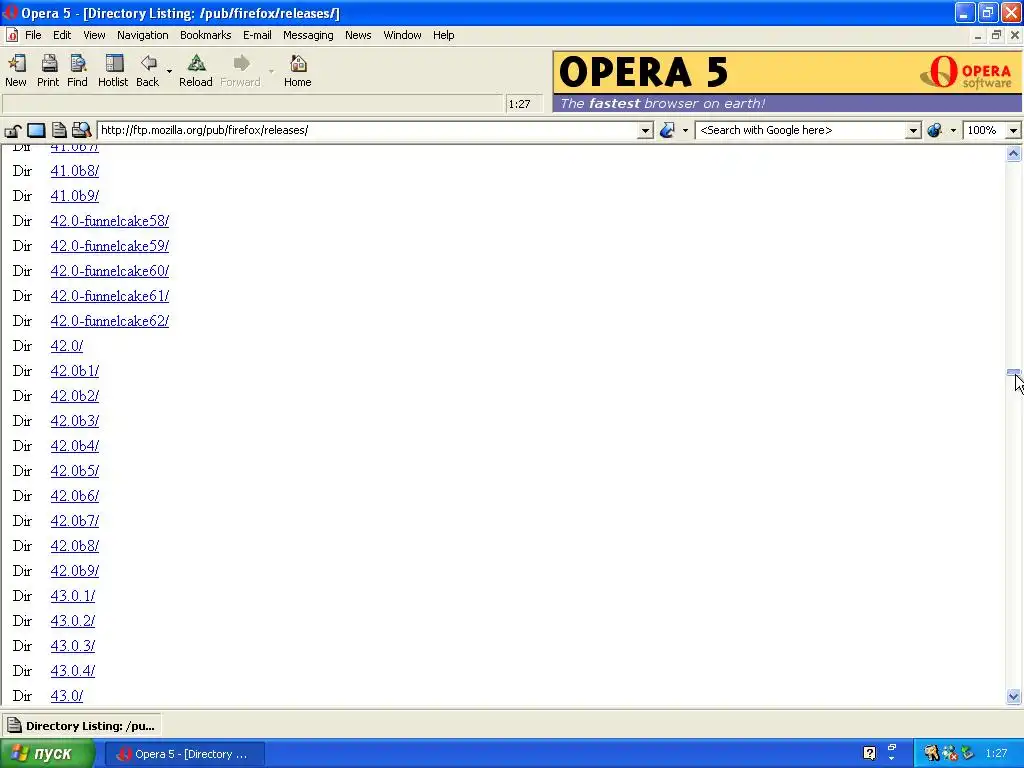Open address bar URL dropdown
The width and height of the screenshot is (1024, 768).
coord(645,130)
